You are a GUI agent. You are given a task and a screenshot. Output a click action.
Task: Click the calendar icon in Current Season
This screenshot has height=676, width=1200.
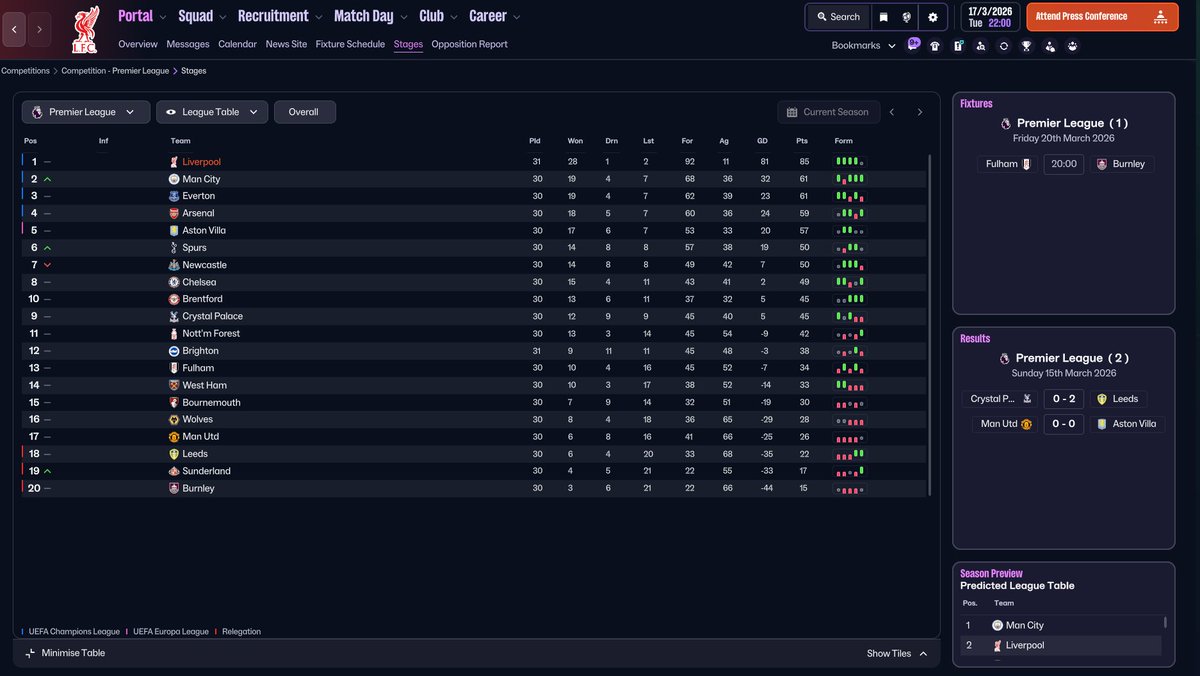[792, 112]
